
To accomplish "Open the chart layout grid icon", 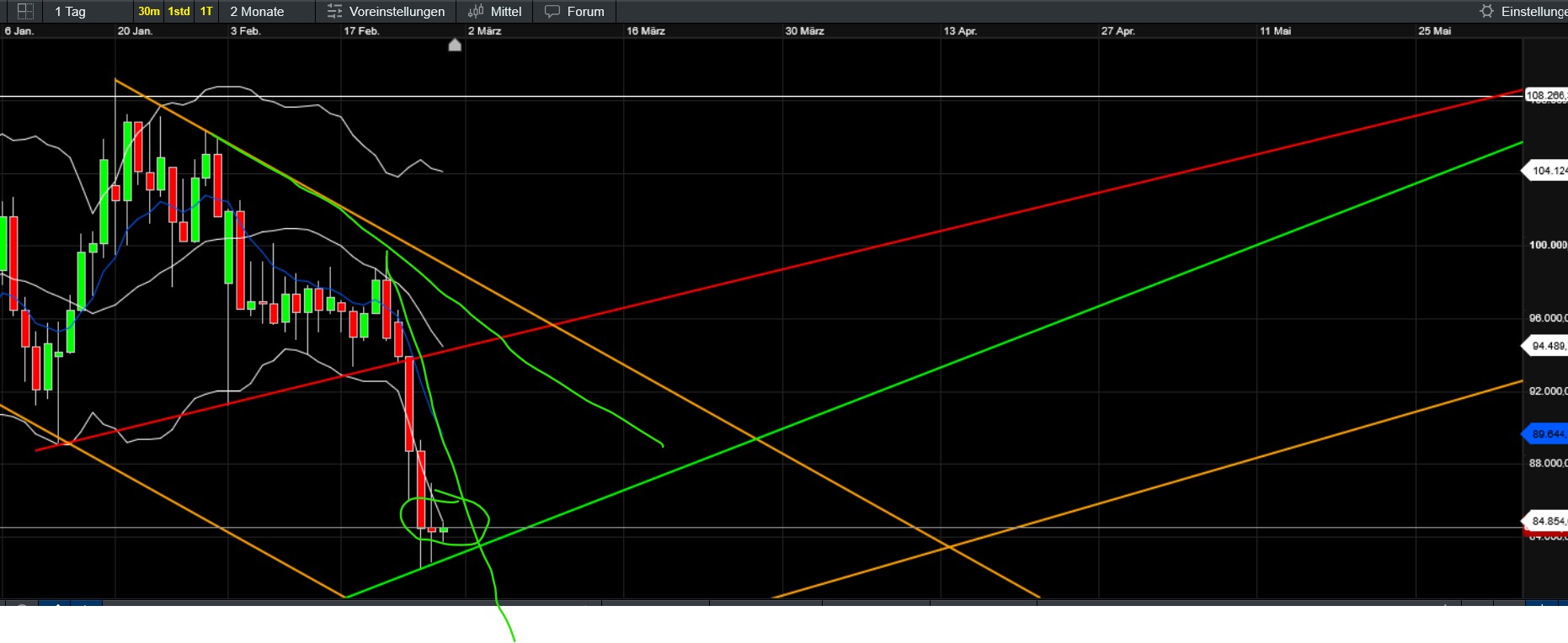I will click(25, 12).
